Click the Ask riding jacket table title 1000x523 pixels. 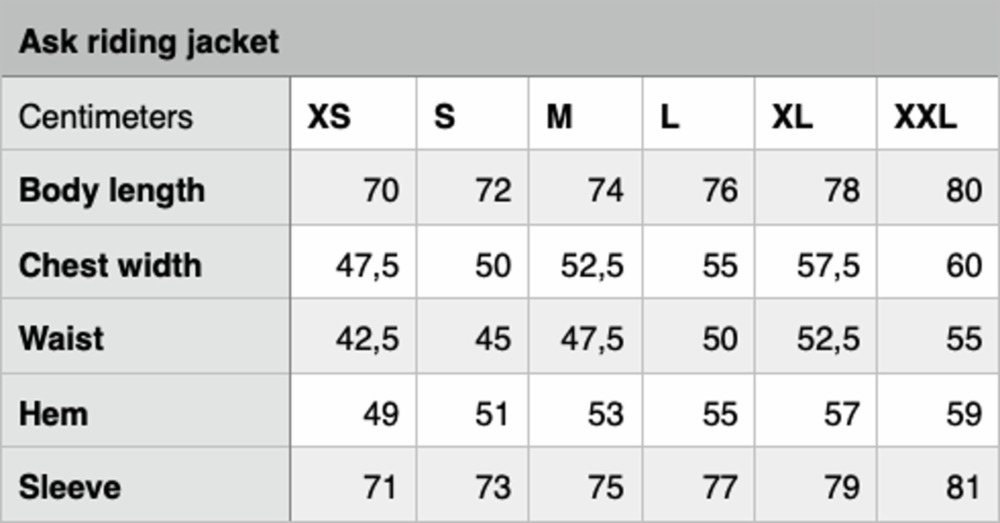(x=149, y=43)
